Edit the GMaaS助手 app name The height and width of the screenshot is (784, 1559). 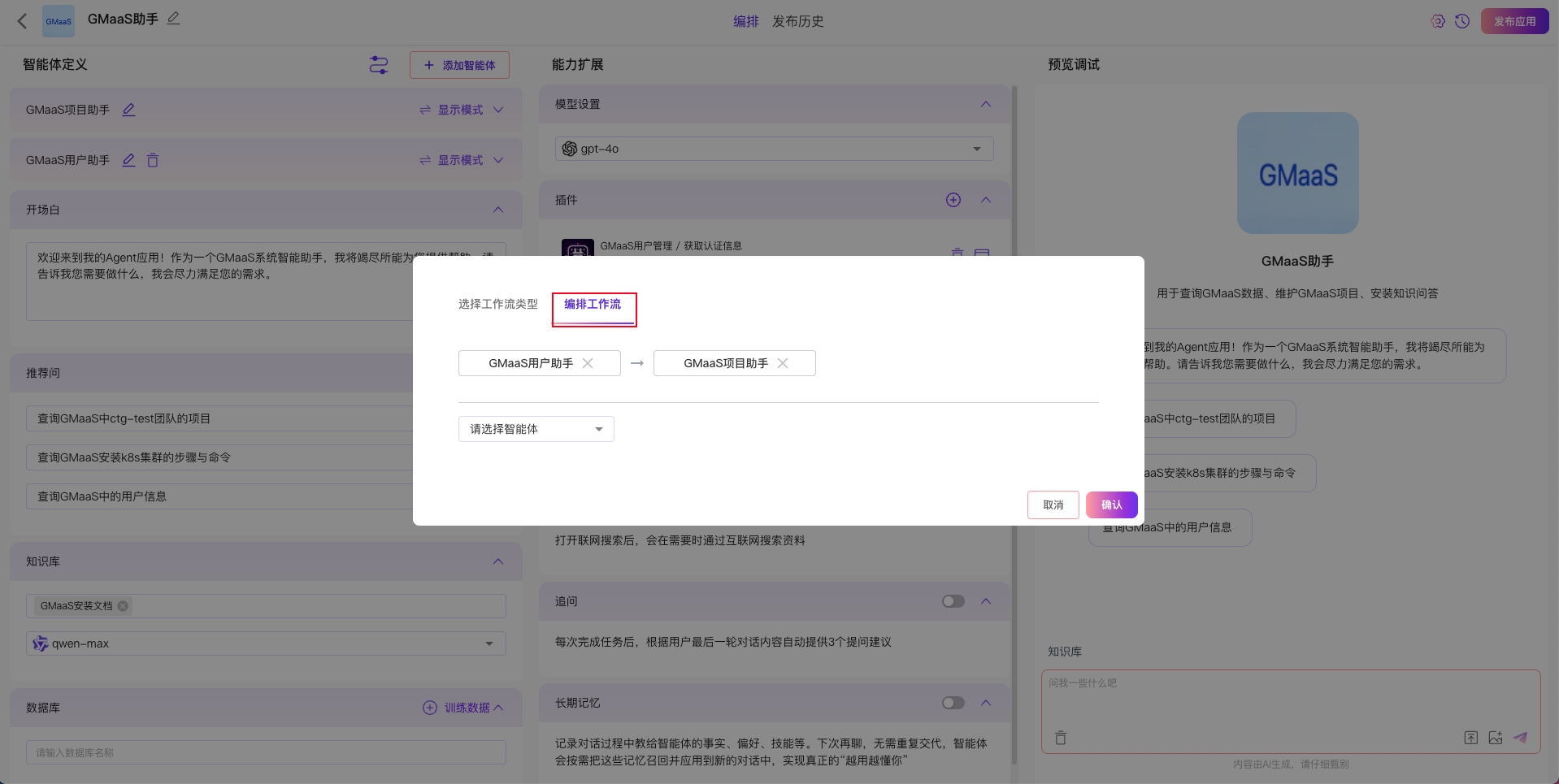pos(173,19)
